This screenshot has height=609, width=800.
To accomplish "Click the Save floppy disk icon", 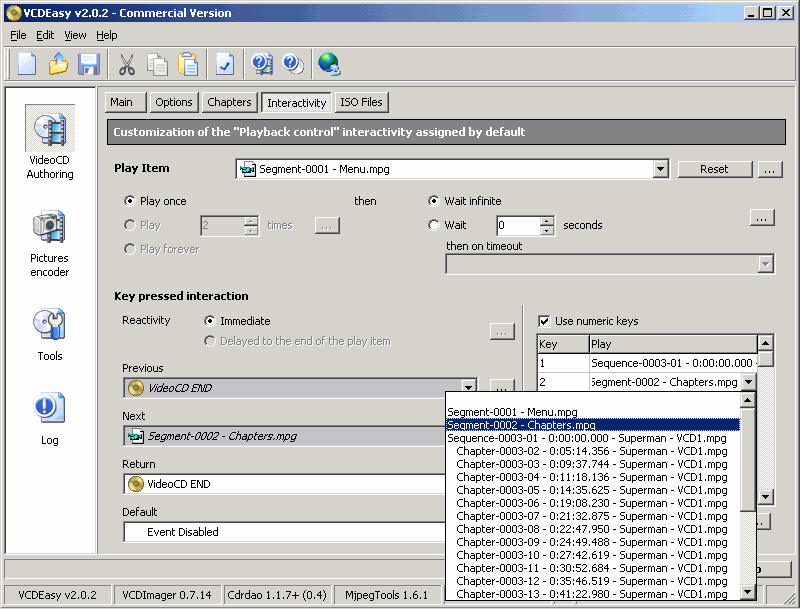I will (x=89, y=64).
